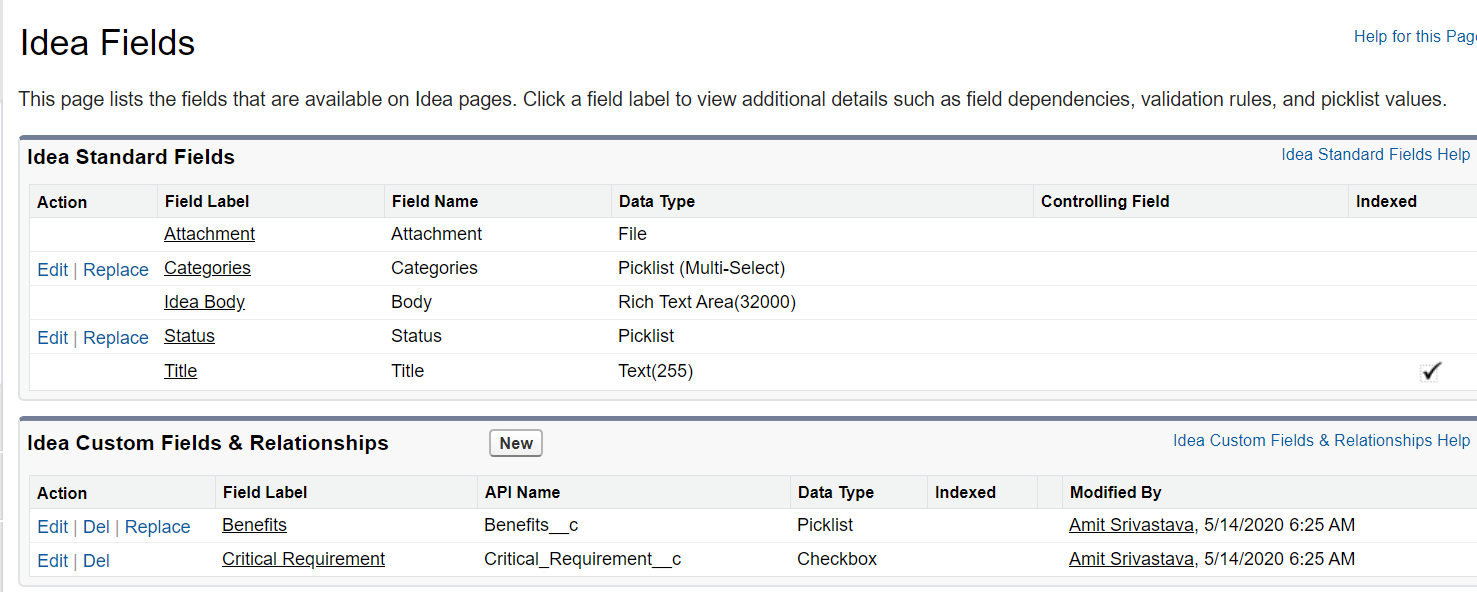Open the Benefits custom field
Image resolution: width=1477 pixels, height=592 pixels.
click(x=254, y=525)
